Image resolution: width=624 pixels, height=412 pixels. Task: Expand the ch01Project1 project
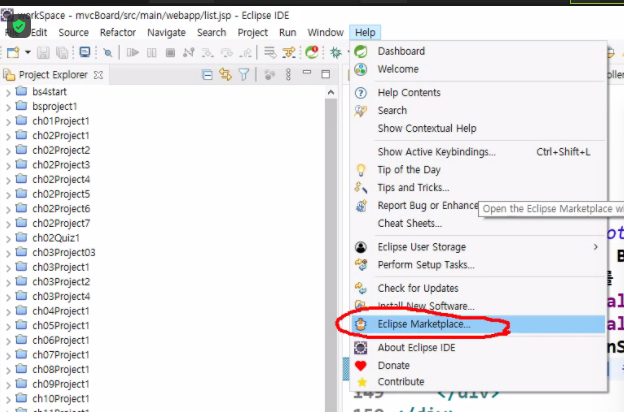[8, 122]
